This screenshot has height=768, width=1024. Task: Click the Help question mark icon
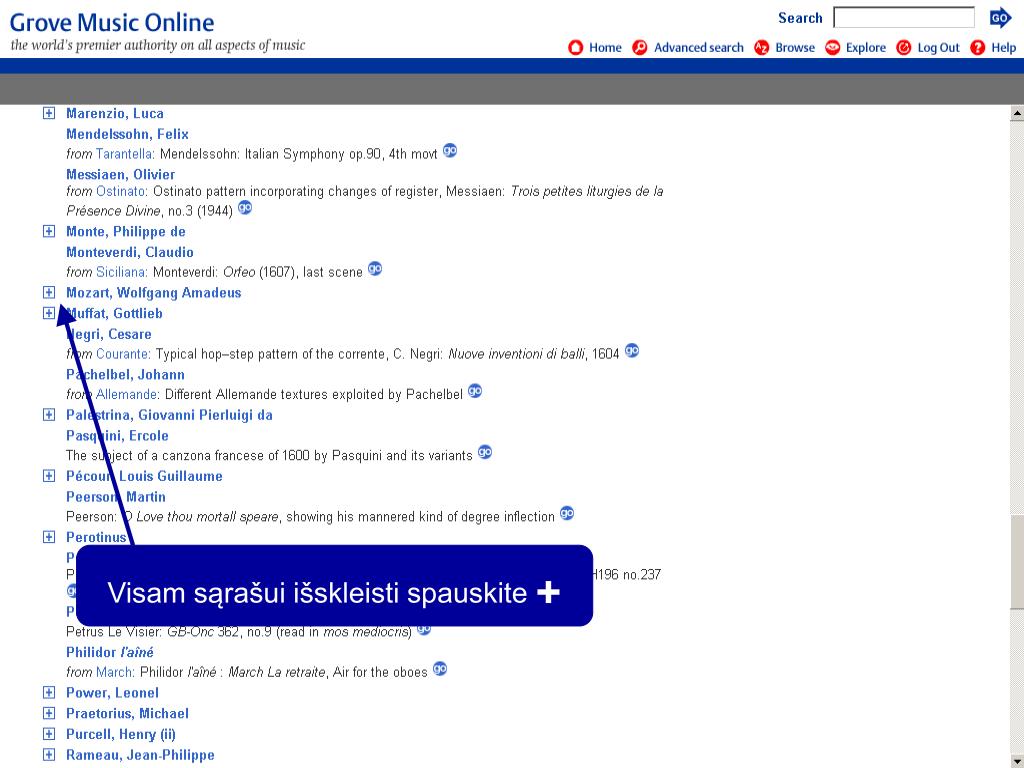[x=978, y=48]
